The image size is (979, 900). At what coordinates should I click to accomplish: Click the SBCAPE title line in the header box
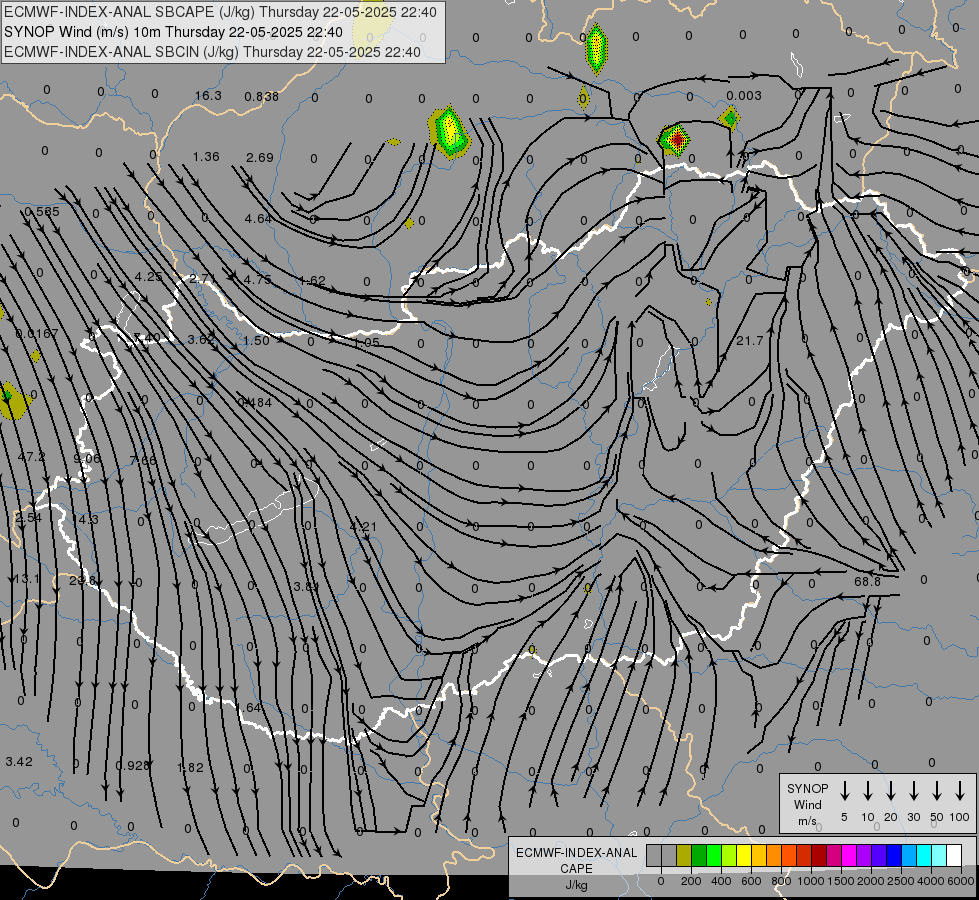pyautogui.click(x=220, y=12)
